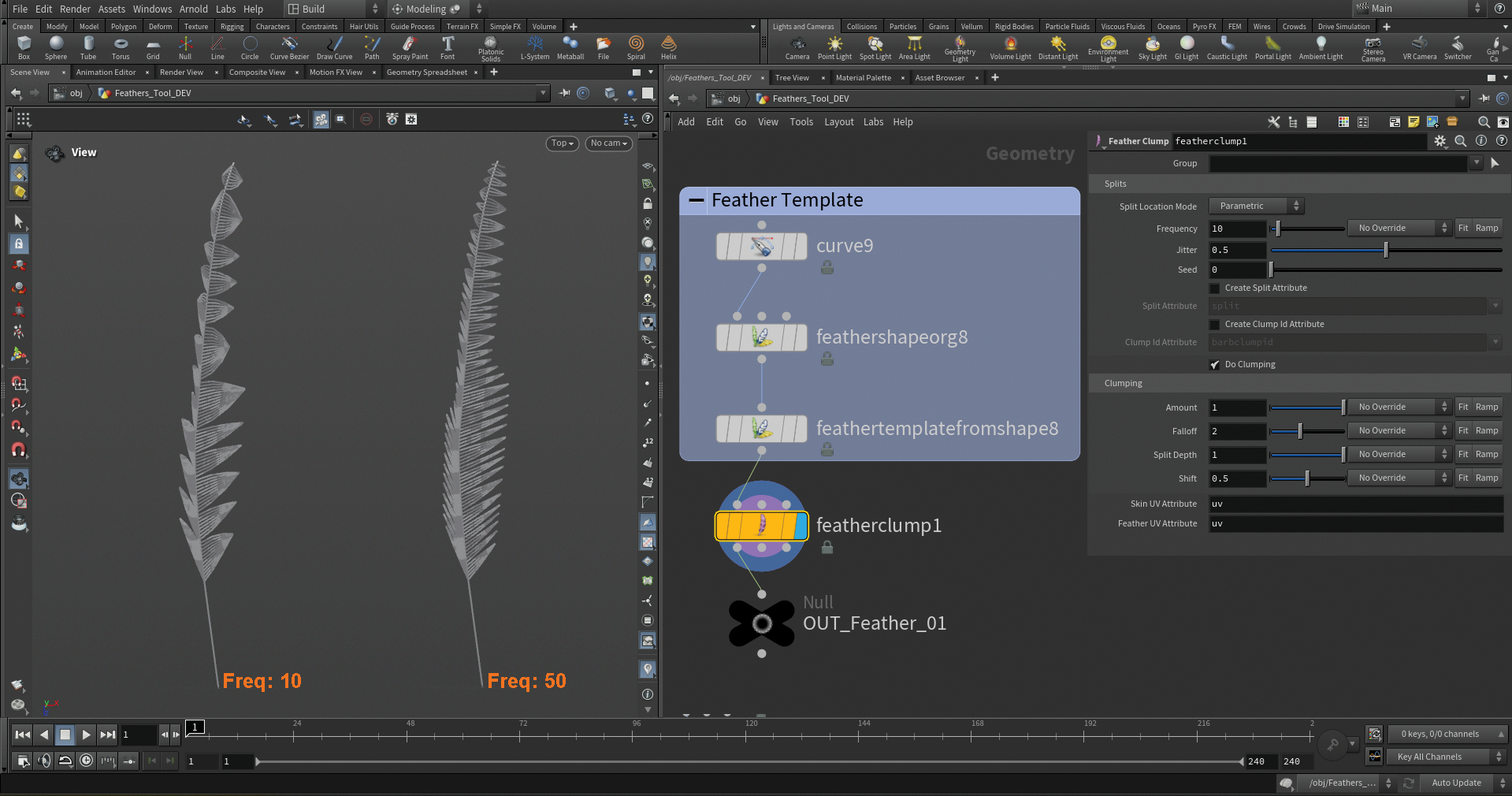Select the feathershapeorg8 node
1512x796 pixels.
point(761,337)
